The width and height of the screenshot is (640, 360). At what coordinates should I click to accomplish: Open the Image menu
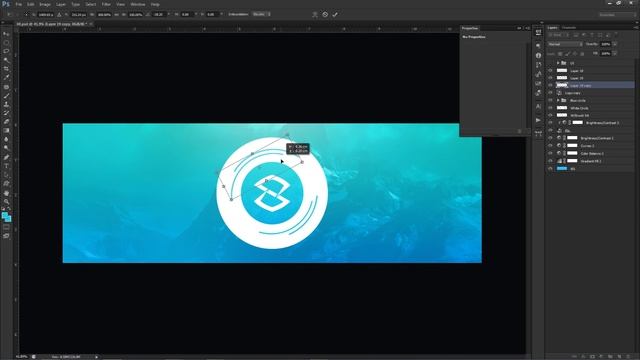coord(45,4)
